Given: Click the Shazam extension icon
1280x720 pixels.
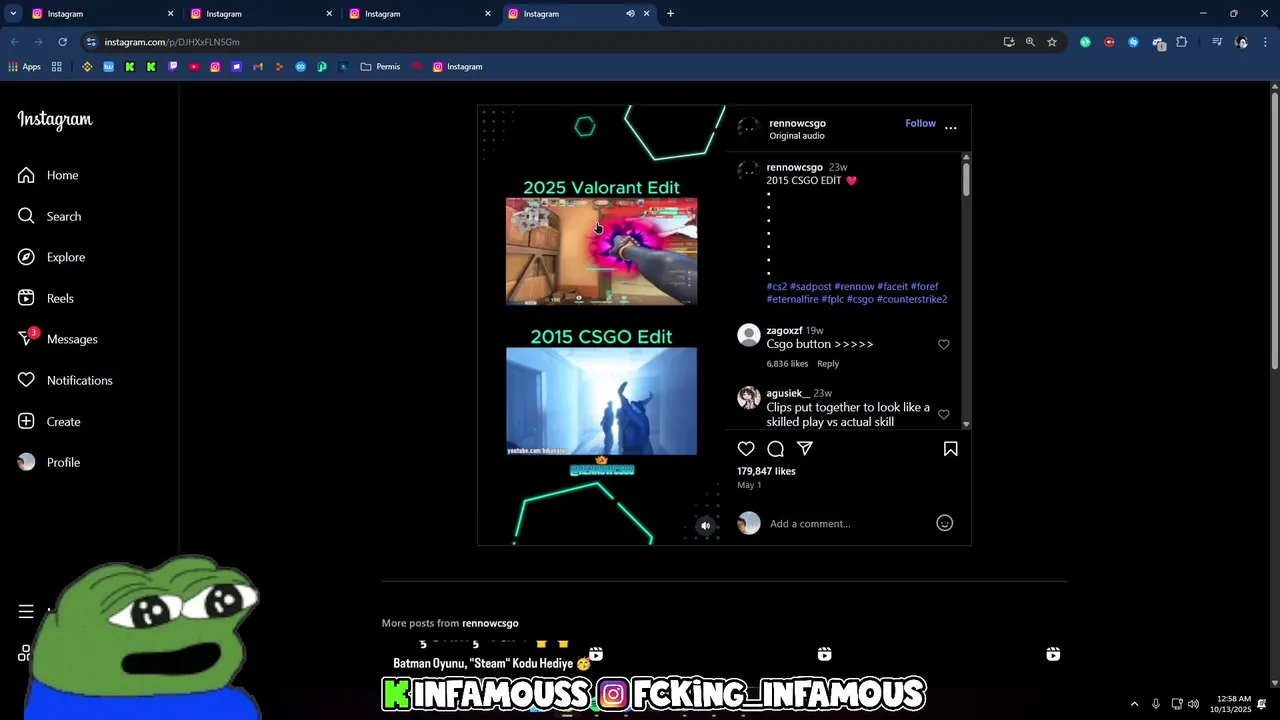Looking at the screenshot, I should [1133, 42].
